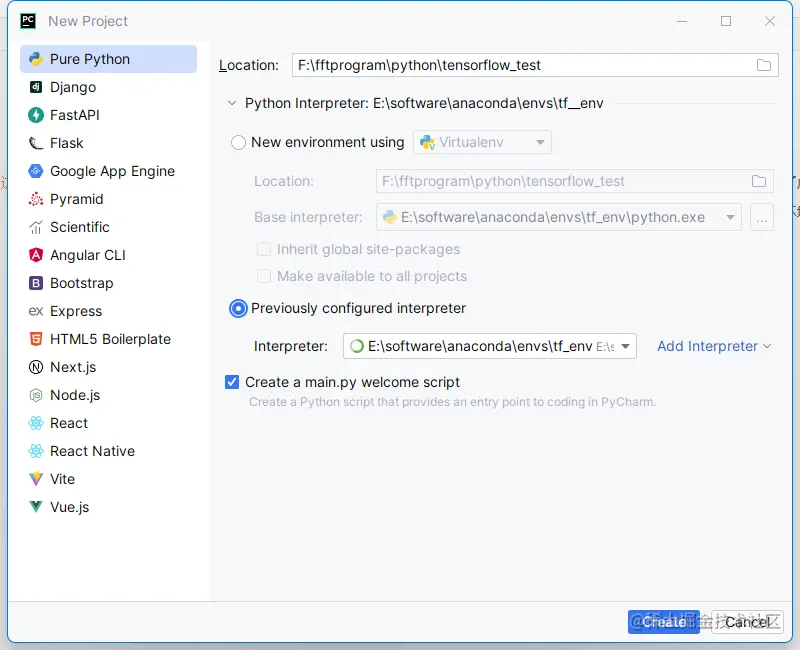Open the Interpreter tf_env combo box
Viewport: 800px width, 650px height.
(x=490, y=346)
